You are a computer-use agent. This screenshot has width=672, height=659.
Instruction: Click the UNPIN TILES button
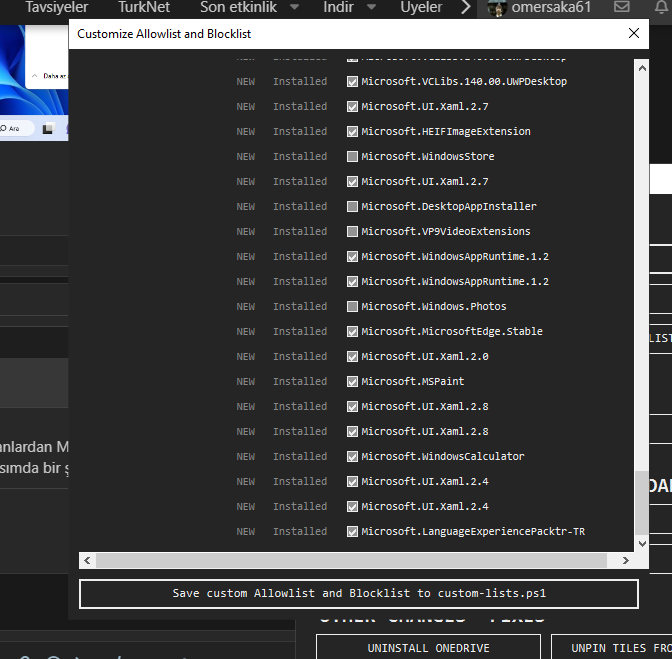pyautogui.click(x=612, y=647)
